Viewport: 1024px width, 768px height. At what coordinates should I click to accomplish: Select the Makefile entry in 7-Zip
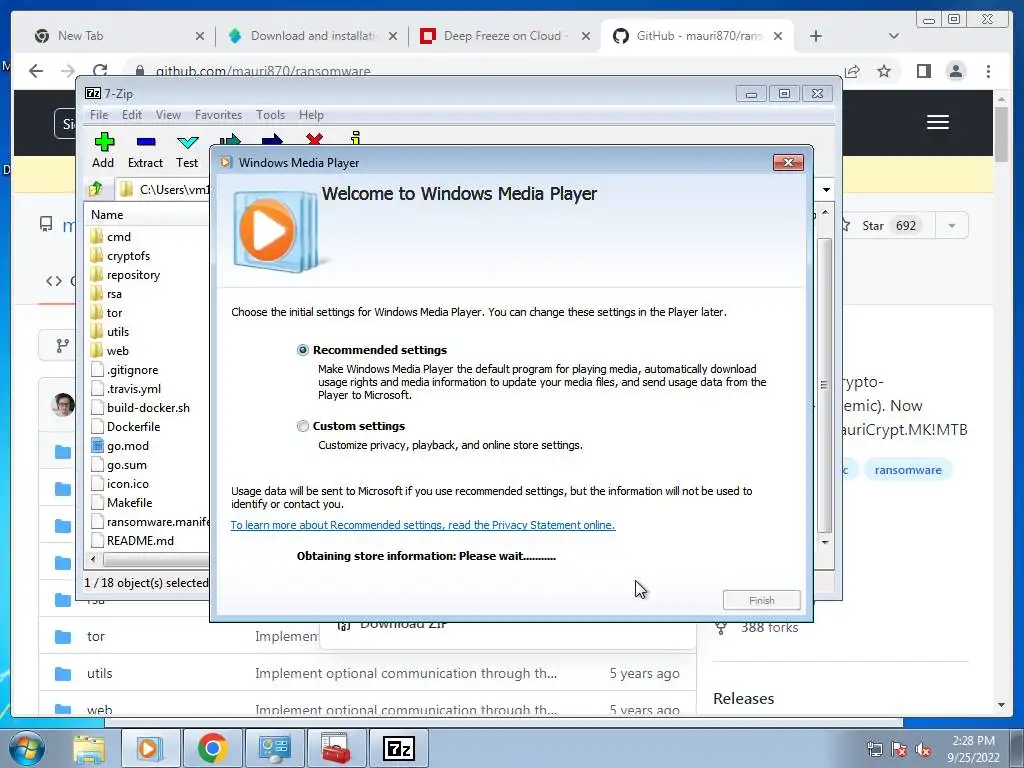pyautogui.click(x=129, y=502)
